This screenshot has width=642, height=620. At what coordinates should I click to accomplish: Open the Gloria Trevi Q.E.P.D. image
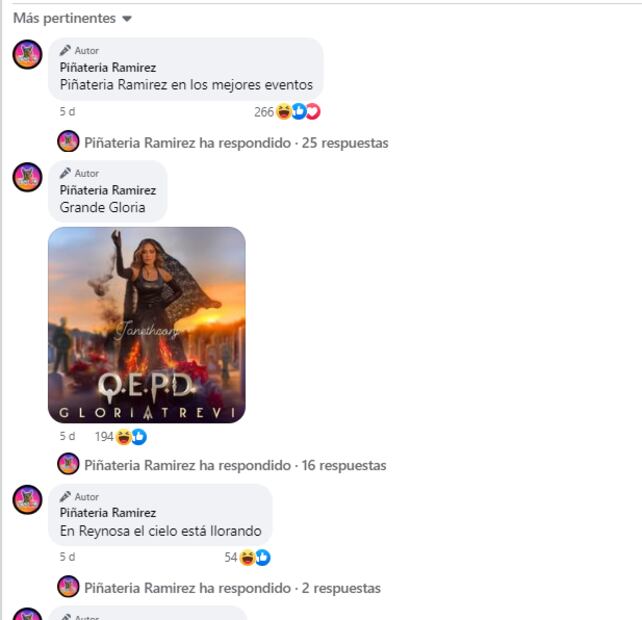[x=147, y=324]
